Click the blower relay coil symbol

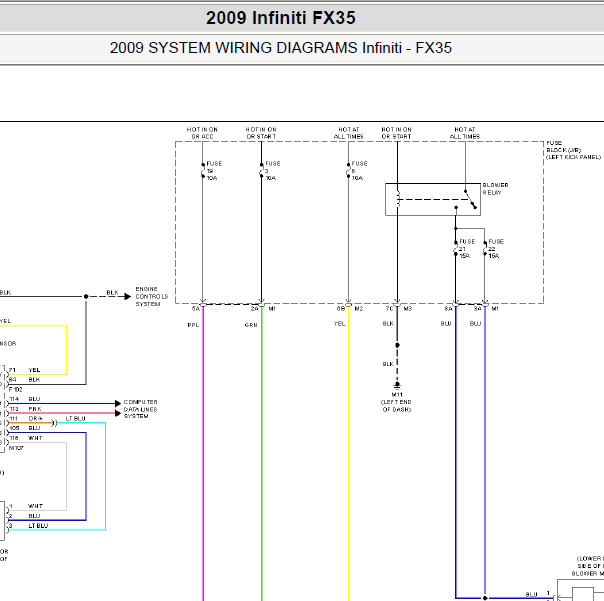tap(398, 199)
